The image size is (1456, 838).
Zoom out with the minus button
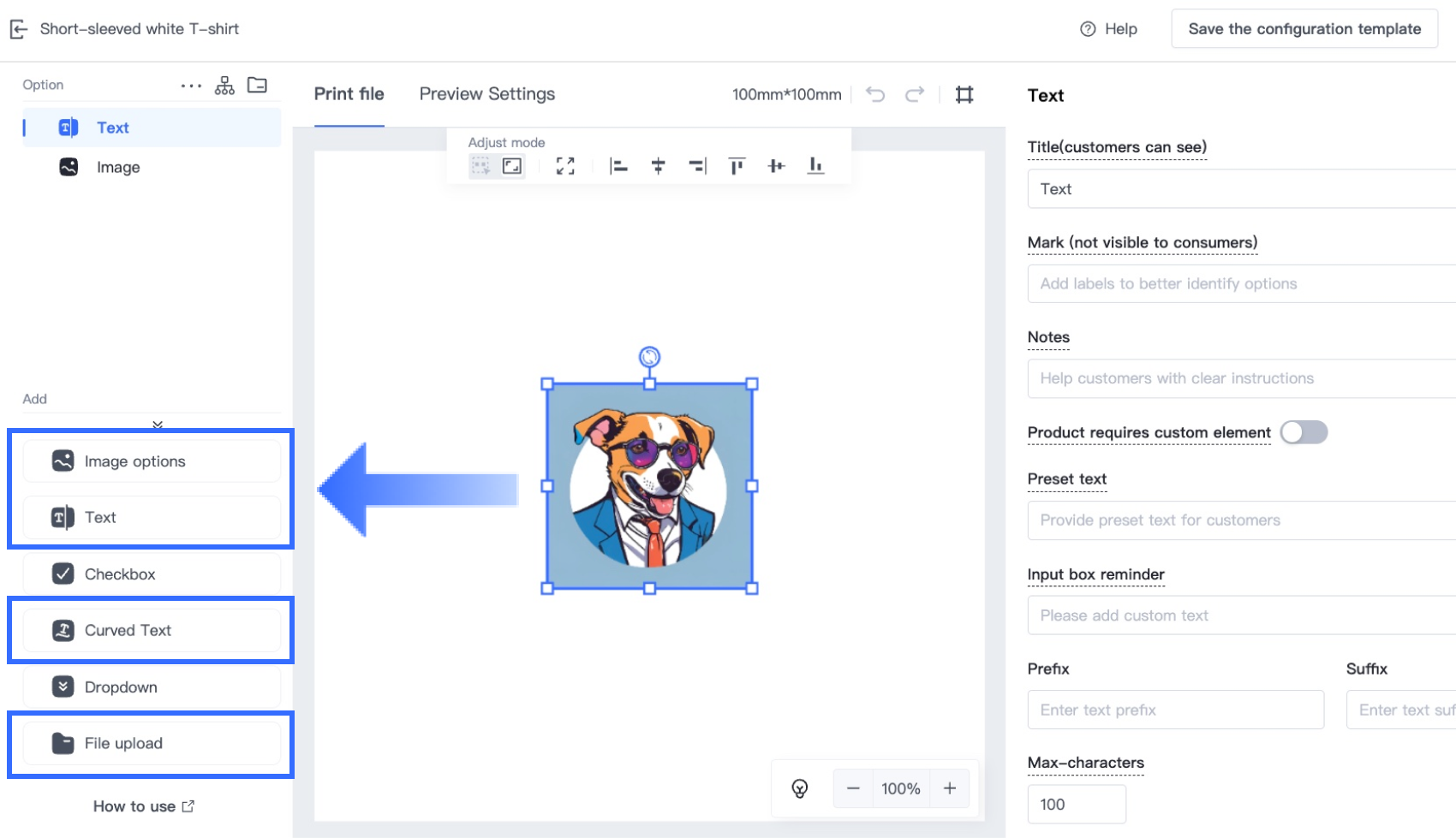(x=853, y=788)
